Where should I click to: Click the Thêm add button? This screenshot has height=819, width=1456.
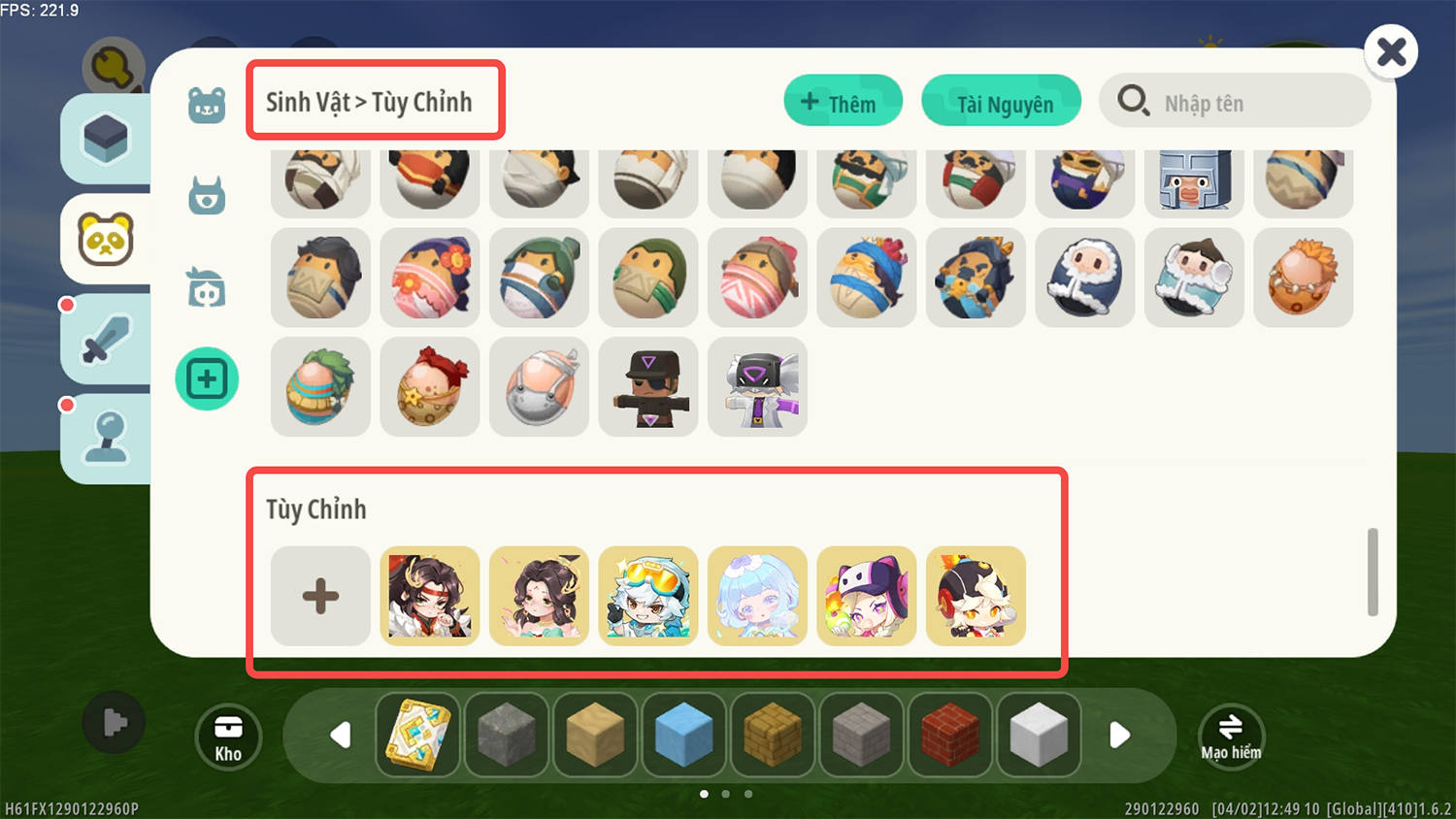[843, 101]
